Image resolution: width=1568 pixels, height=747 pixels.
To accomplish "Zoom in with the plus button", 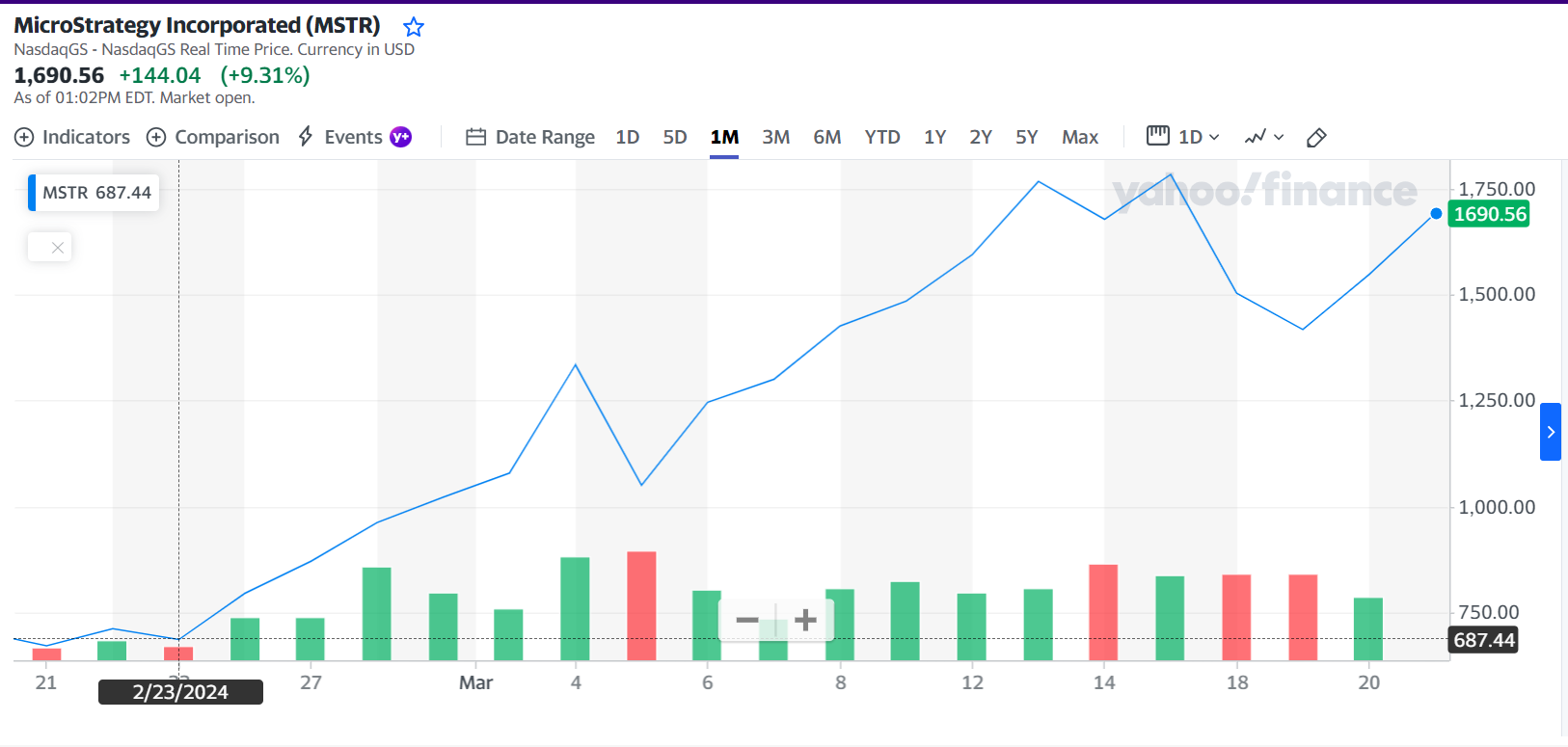I will [x=806, y=620].
